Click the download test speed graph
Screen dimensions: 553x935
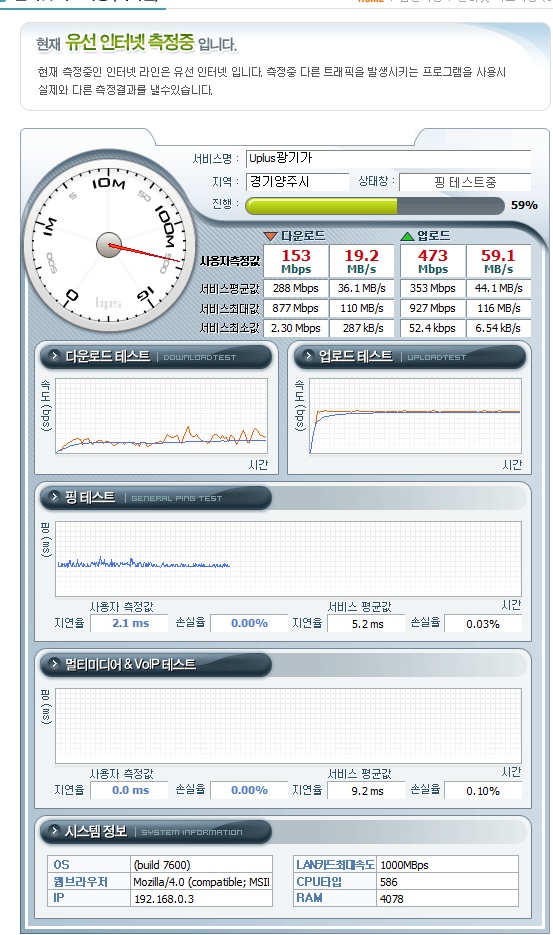click(161, 416)
